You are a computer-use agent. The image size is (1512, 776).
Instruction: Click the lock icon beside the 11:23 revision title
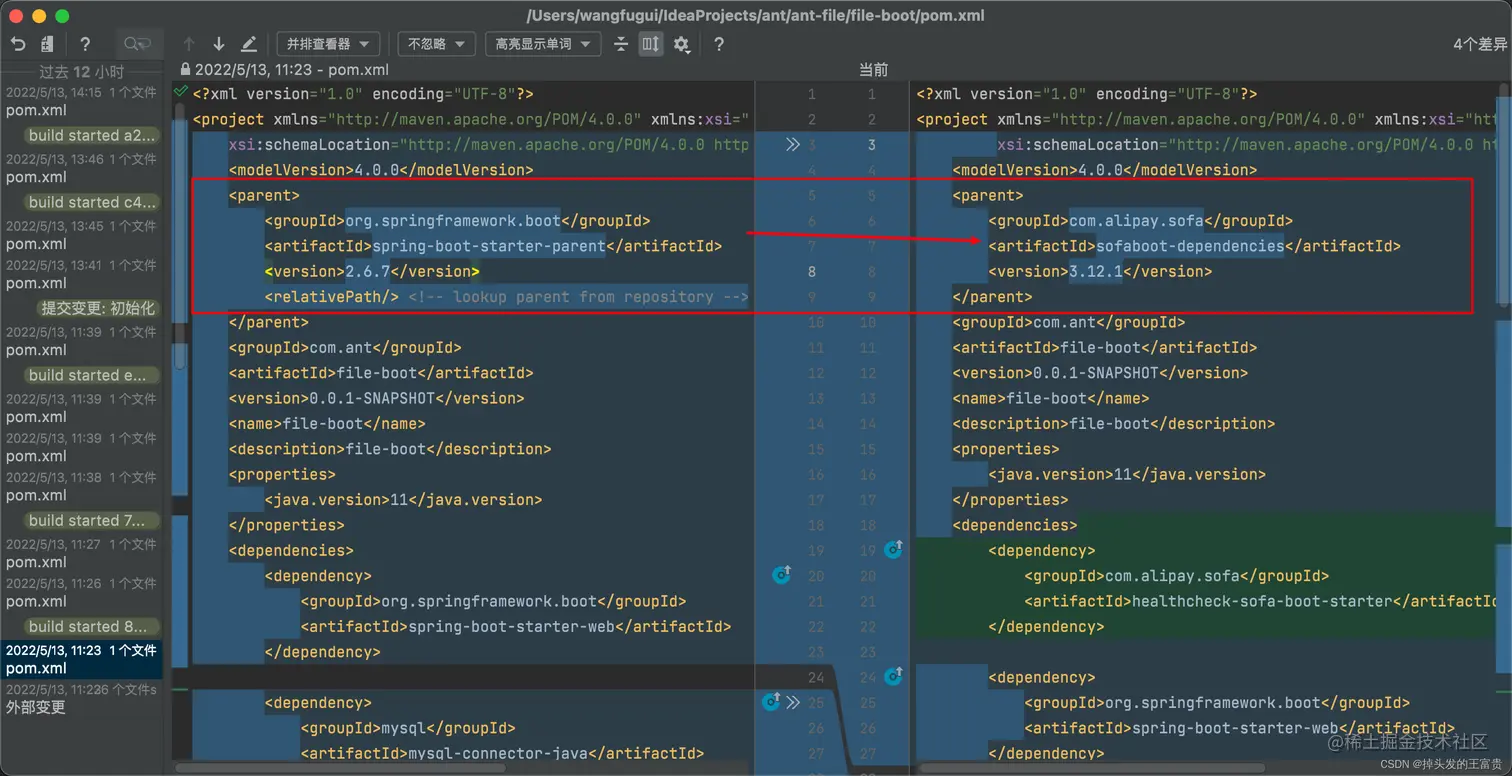pyautogui.click(x=185, y=70)
